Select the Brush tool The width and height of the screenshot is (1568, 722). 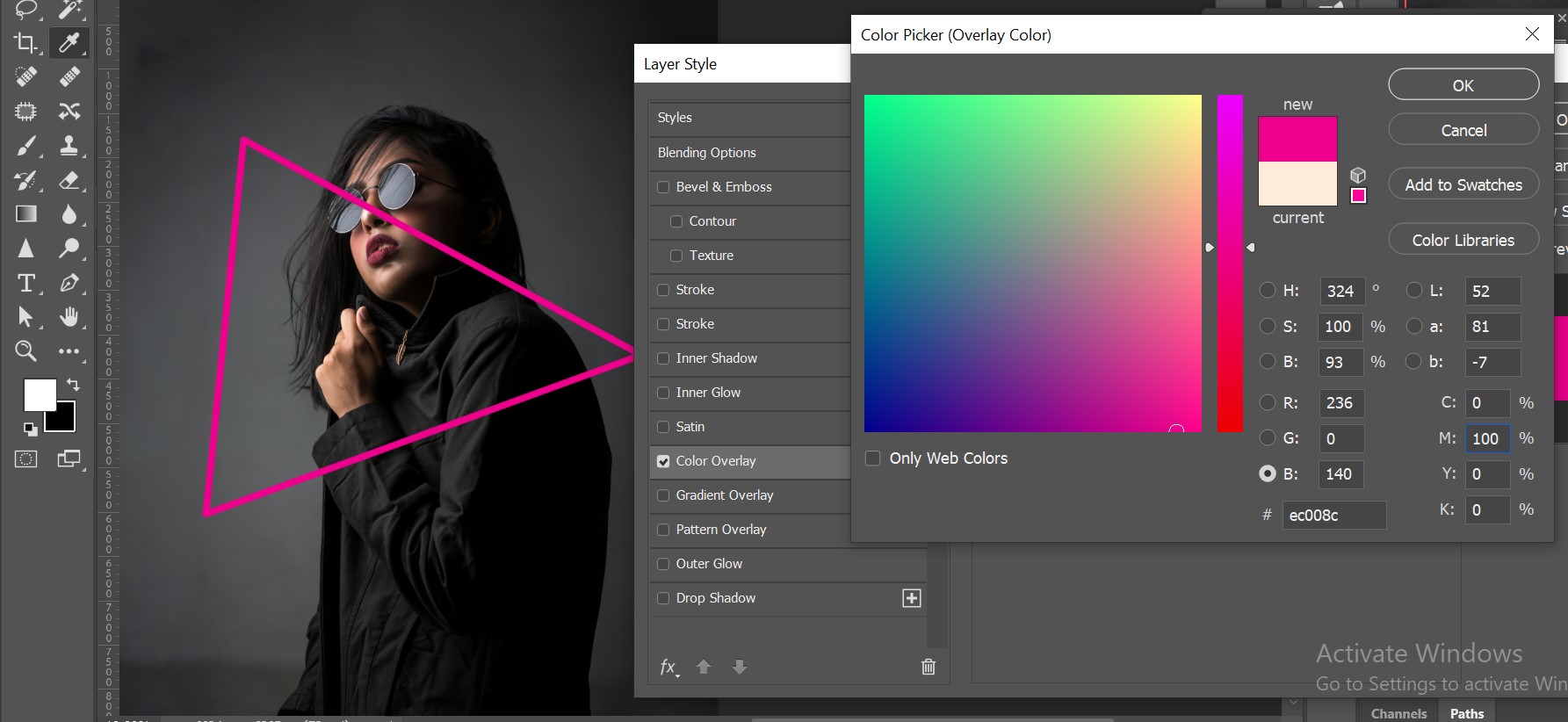pyautogui.click(x=26, y=145)
